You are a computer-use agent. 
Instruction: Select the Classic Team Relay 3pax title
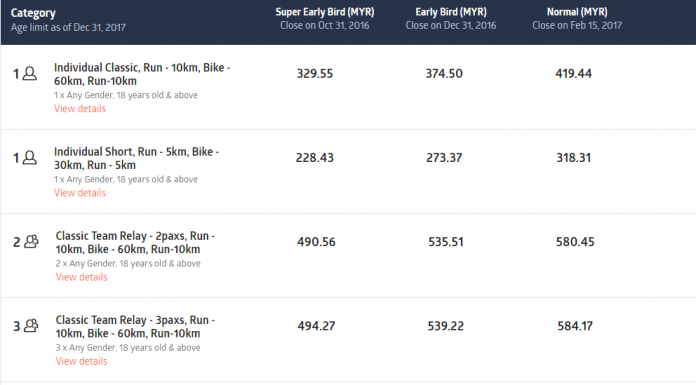click(x=135, y=326)
